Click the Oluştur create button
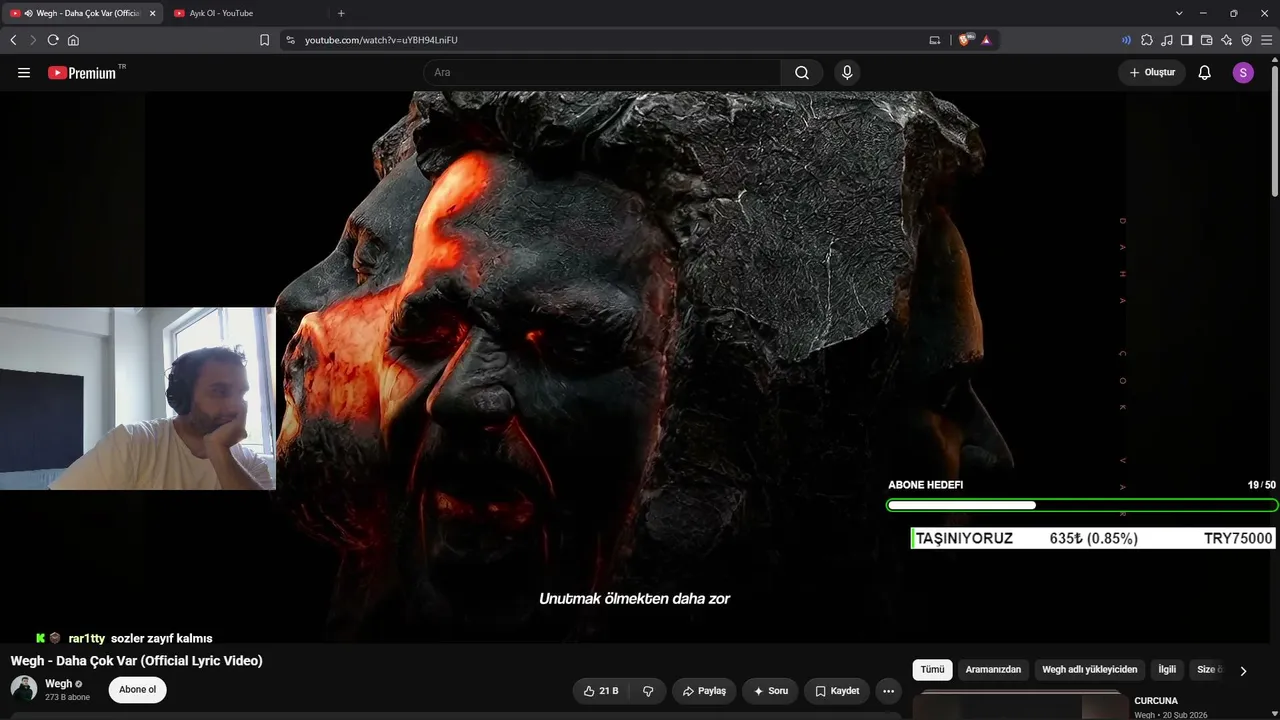Viewport: 1280px width, 720px height. [1152, 73]
